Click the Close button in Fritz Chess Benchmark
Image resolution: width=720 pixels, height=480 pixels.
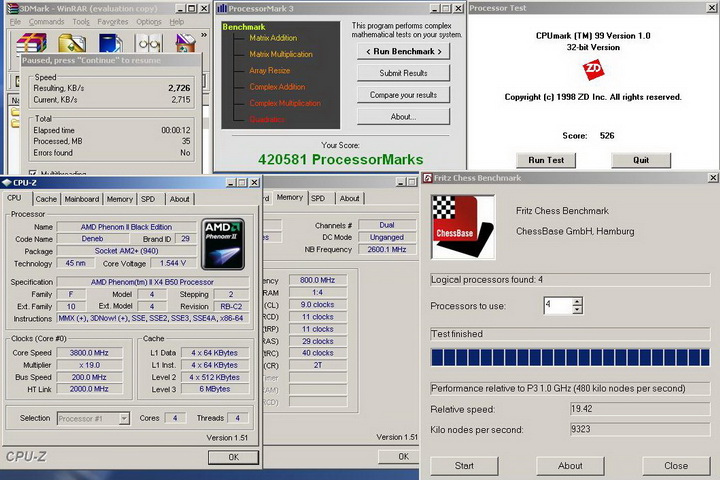[x=676, y=466]
